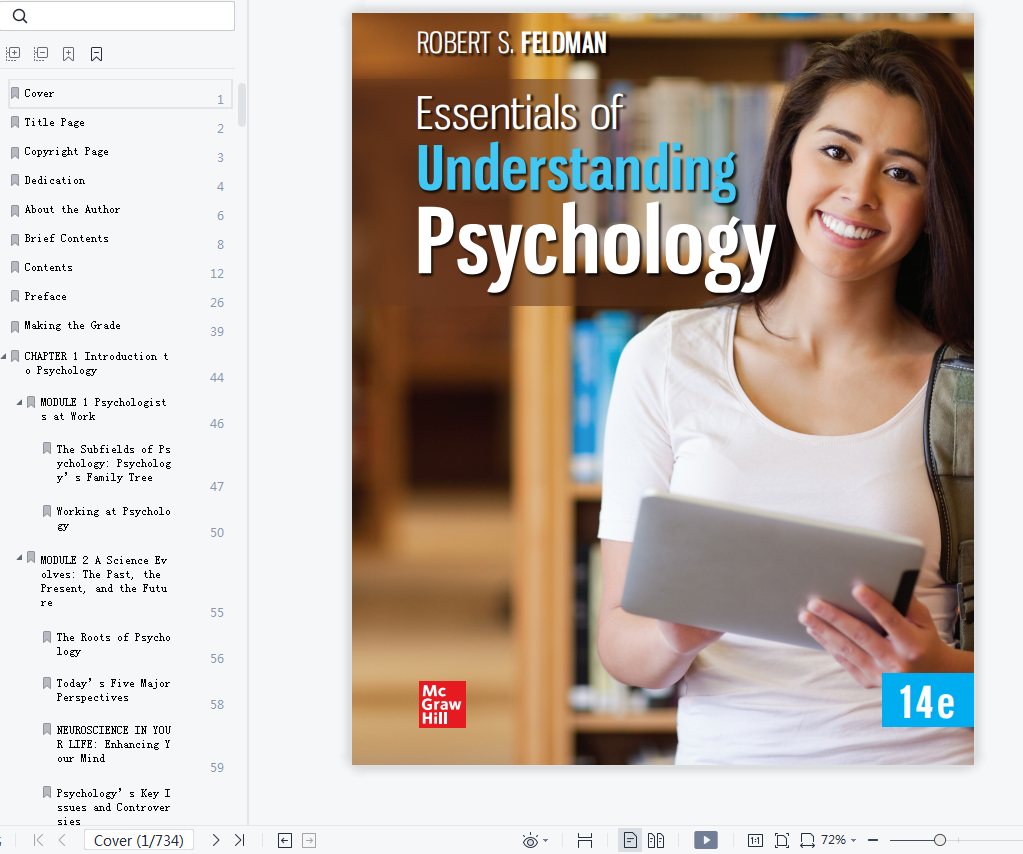1023x854 pixels.
Task: Click the zoom out minus button
Action: 873,840
